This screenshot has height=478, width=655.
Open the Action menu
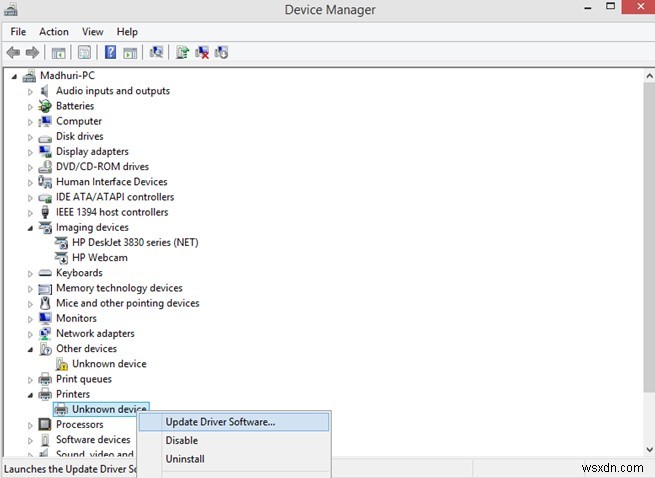point(54,32)
